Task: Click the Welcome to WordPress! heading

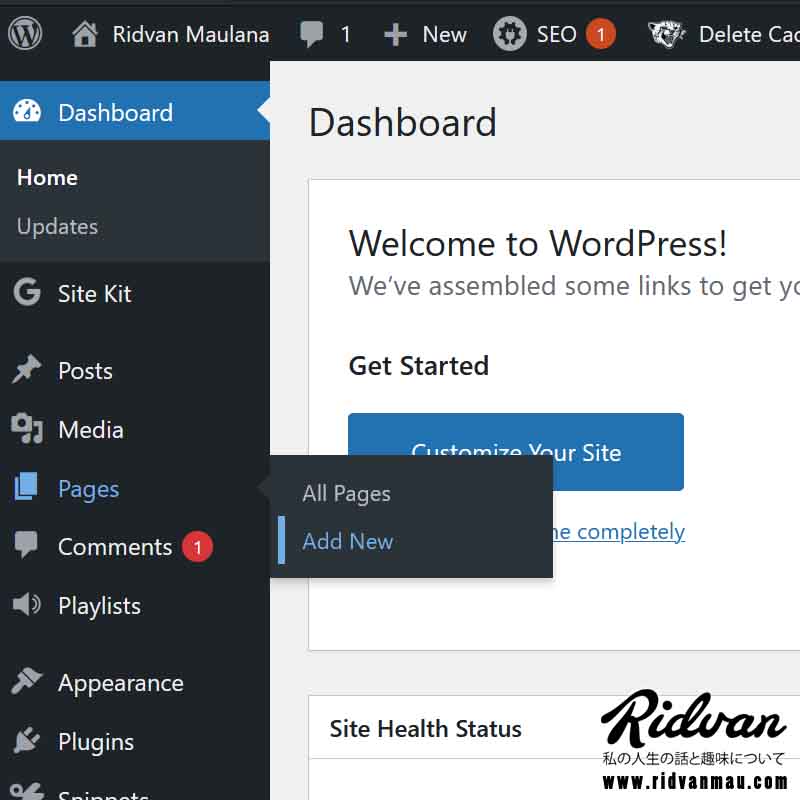Action: [x=538, y=243]
